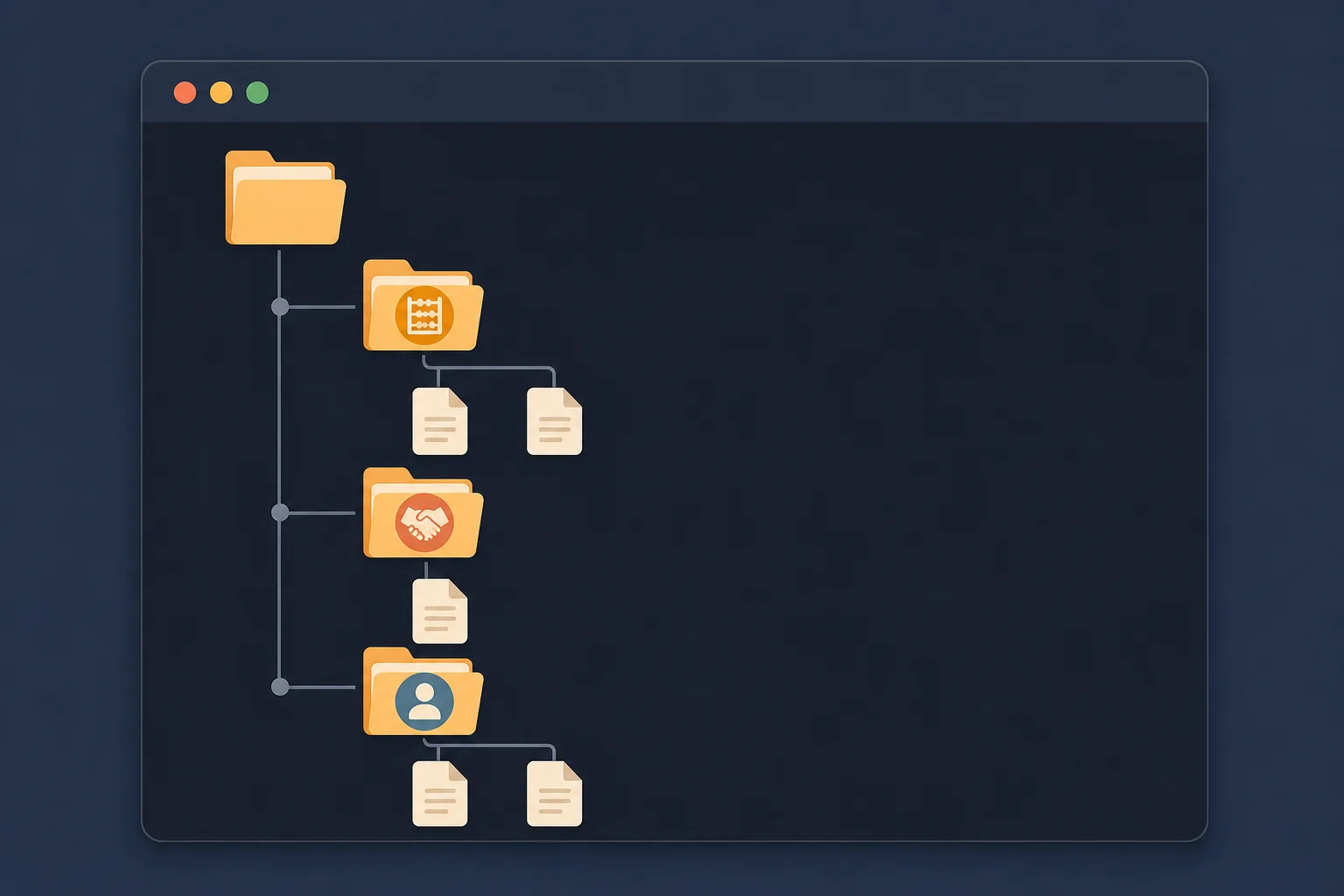Select the left document under the abacus folder
Image resolution: width=1344 pixels, height=896 pixels.
click(x=440, y=422)
